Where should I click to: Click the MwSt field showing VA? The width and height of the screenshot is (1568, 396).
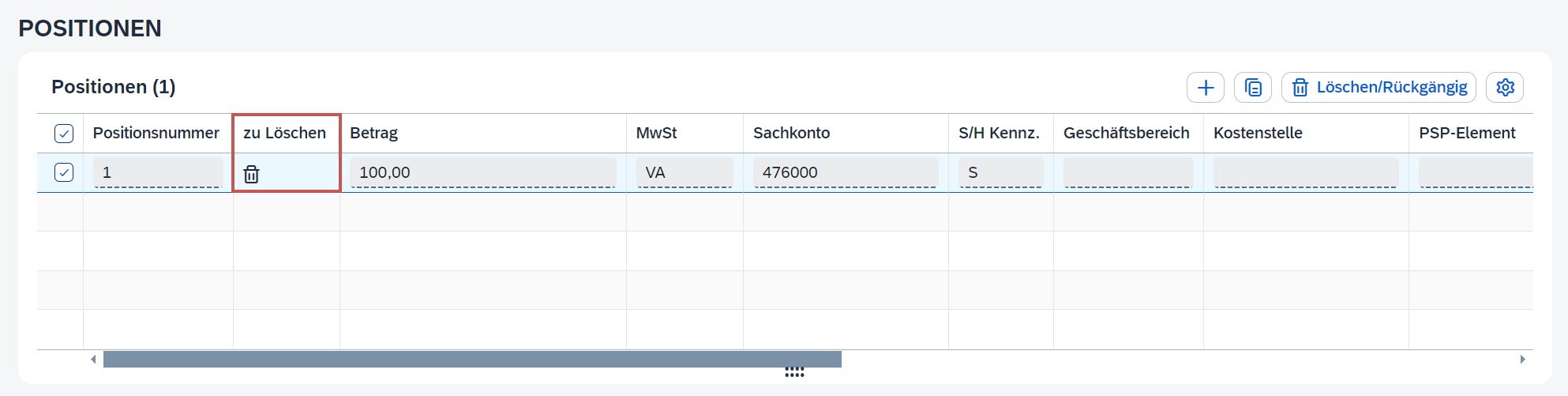point(684,172)
